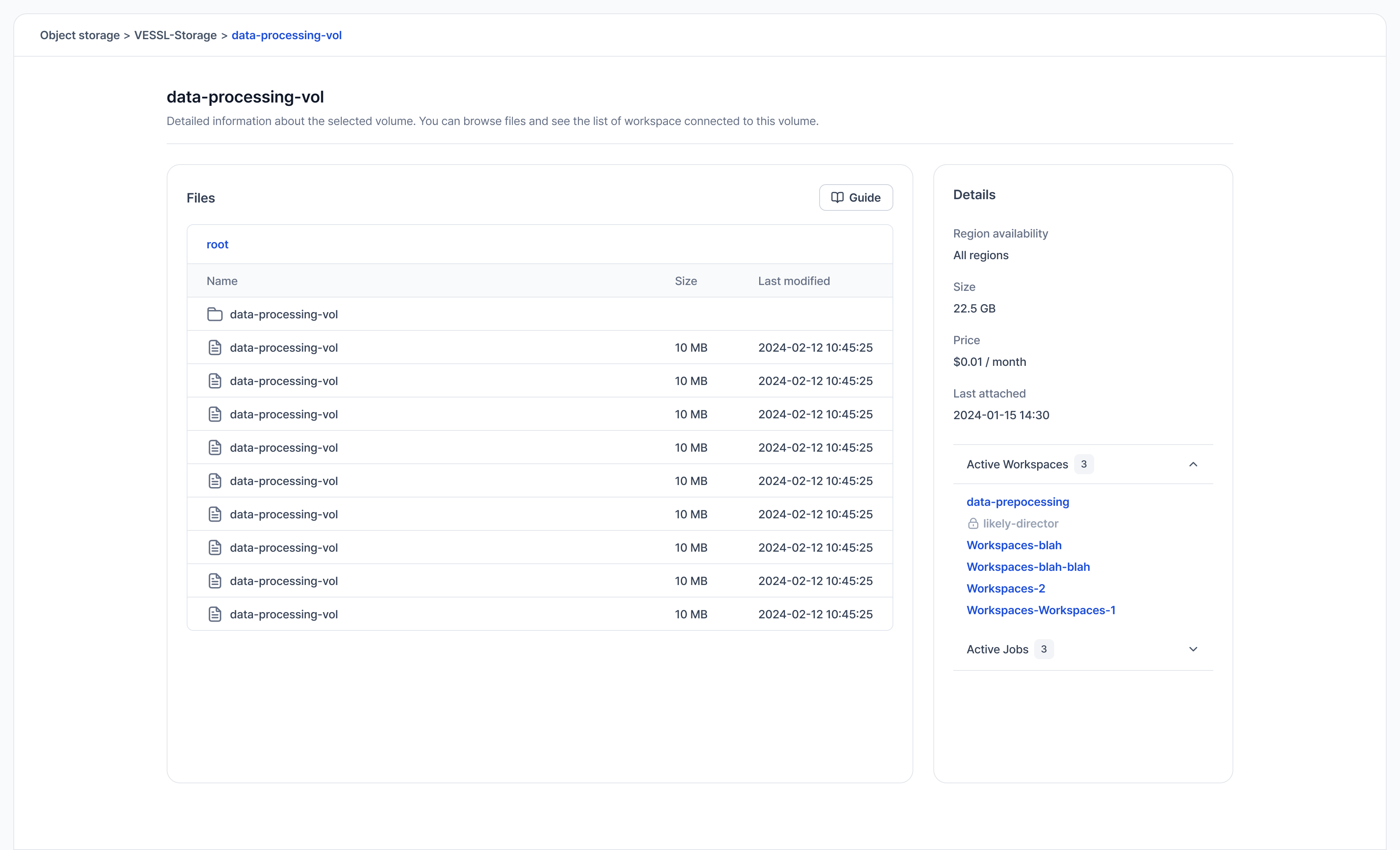Screen dimensions: 1400x850
Task: Open VESSL-Storage breadcrumb link
Action: 175,35
